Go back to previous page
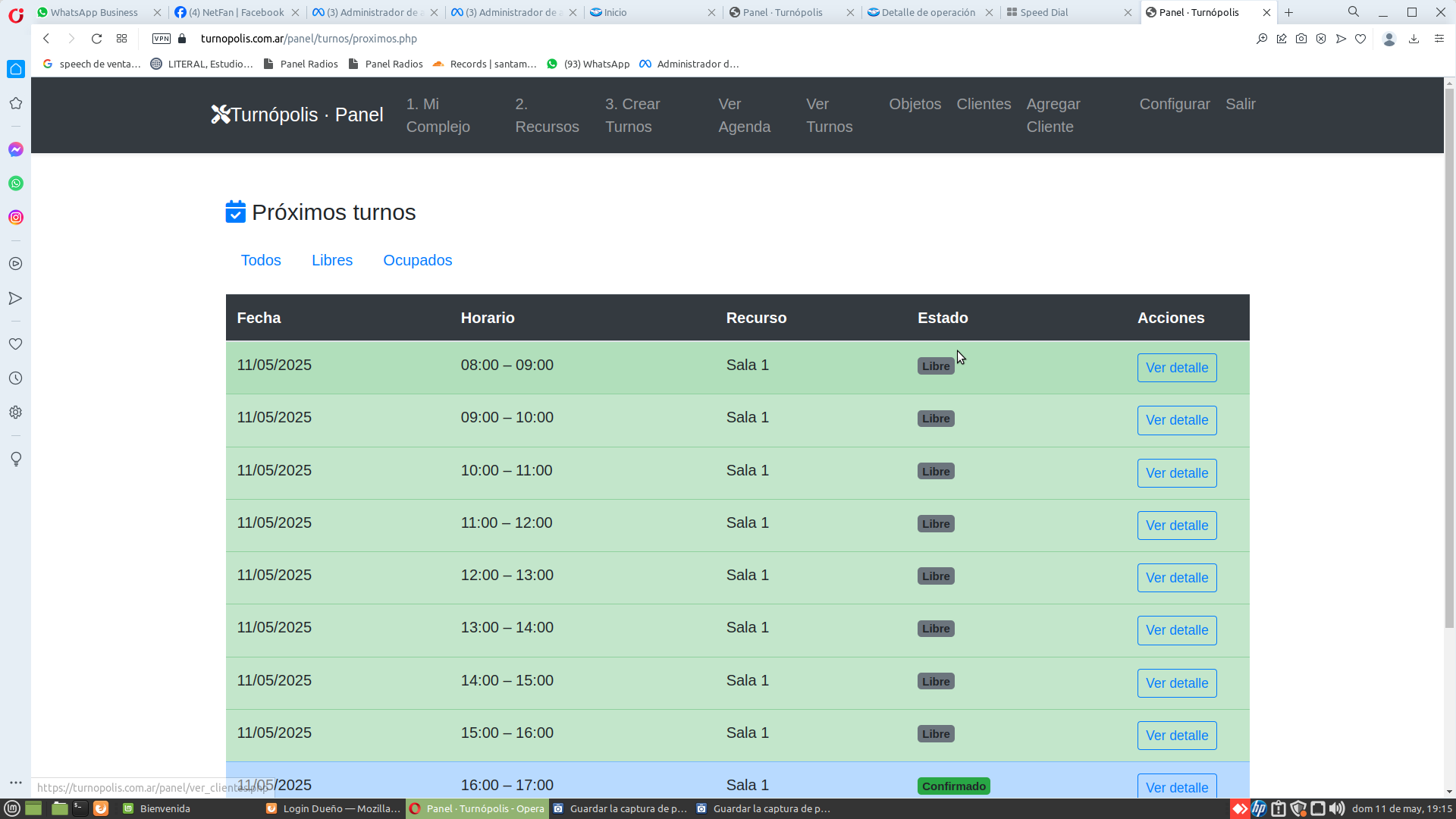The height and width of the screenshot is (819, 1456). [46, 39]
